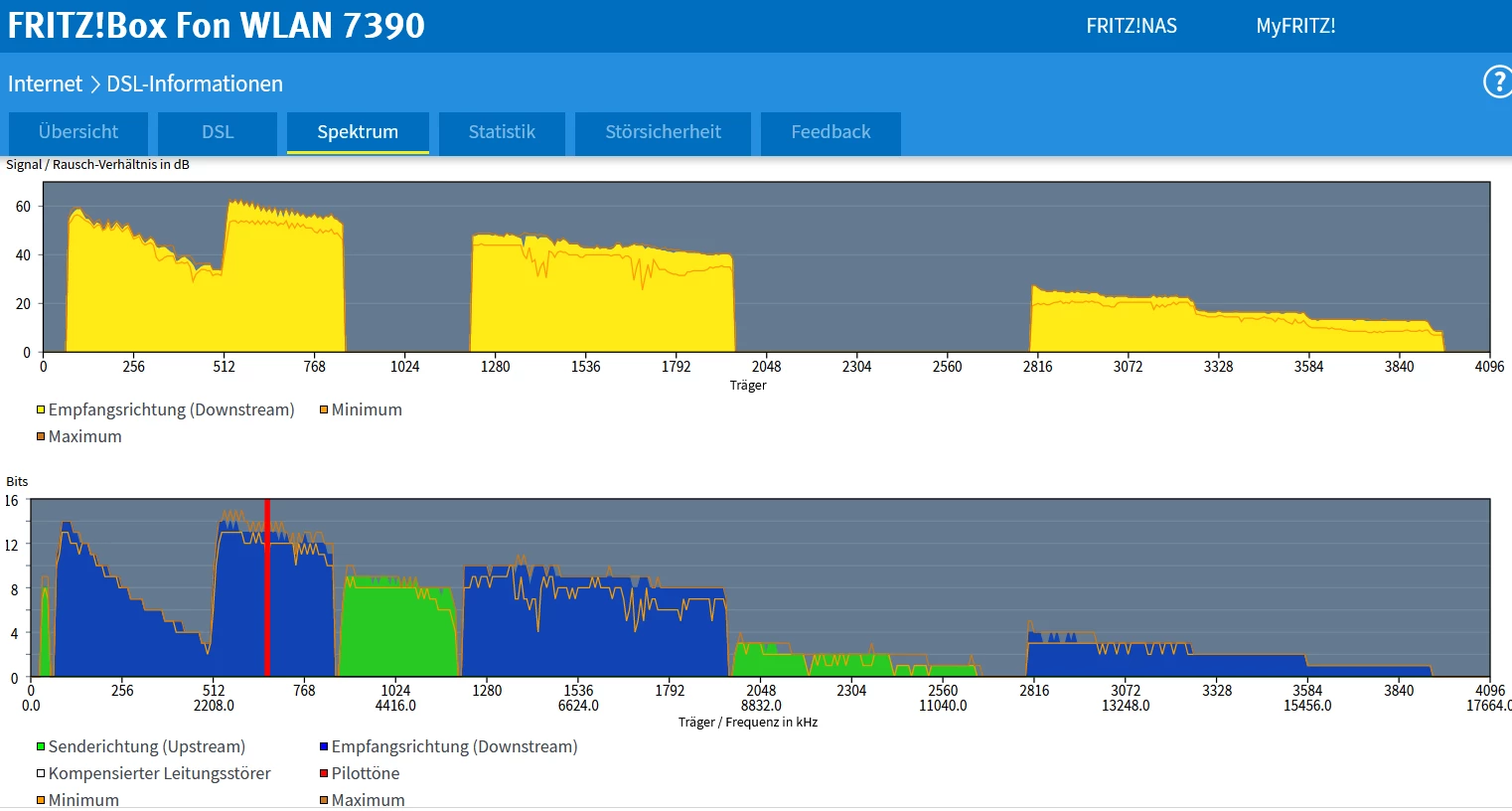
Task: Open the help question mark icon
Action: 1497,81
